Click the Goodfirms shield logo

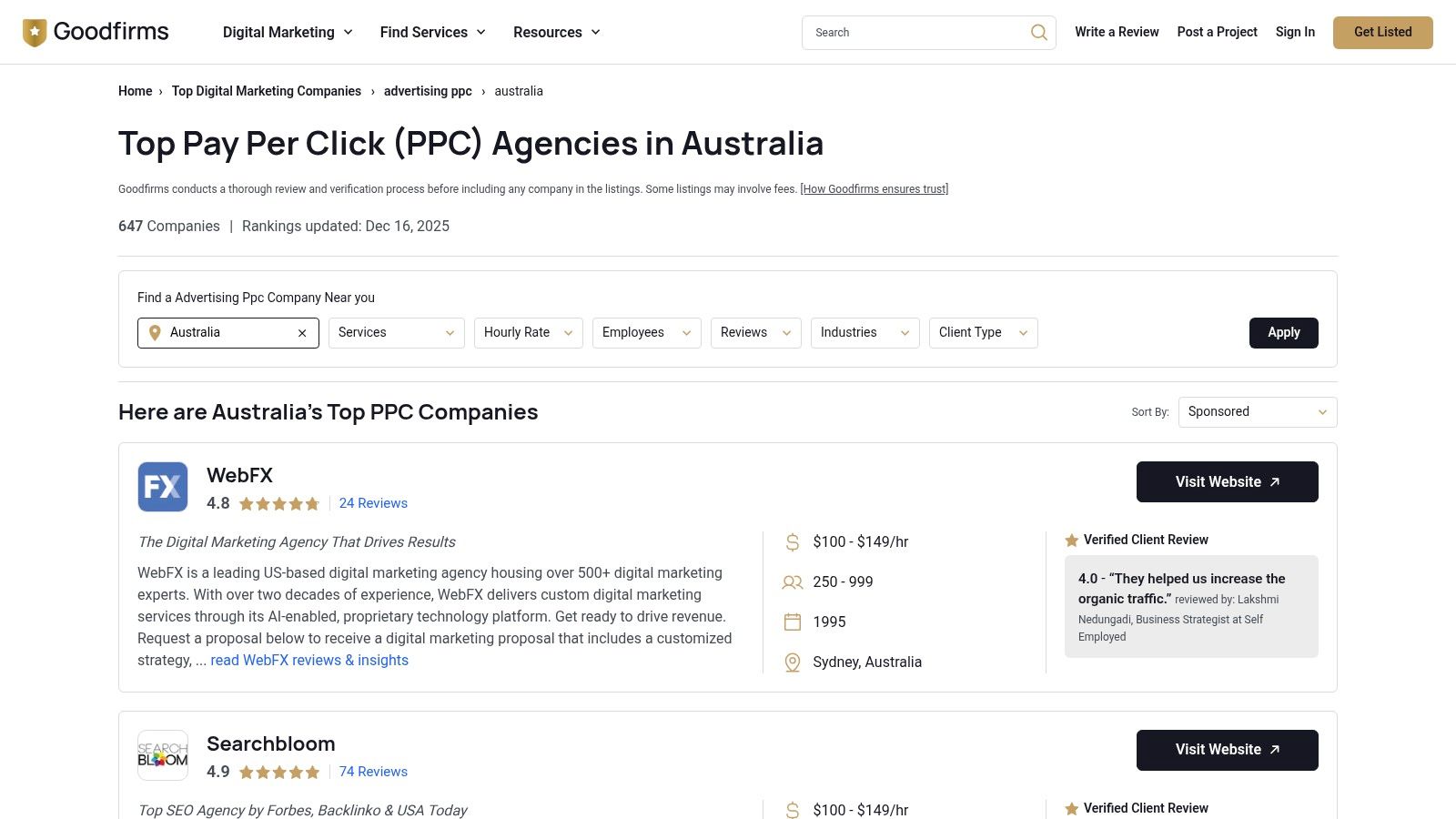click(35, 33)
